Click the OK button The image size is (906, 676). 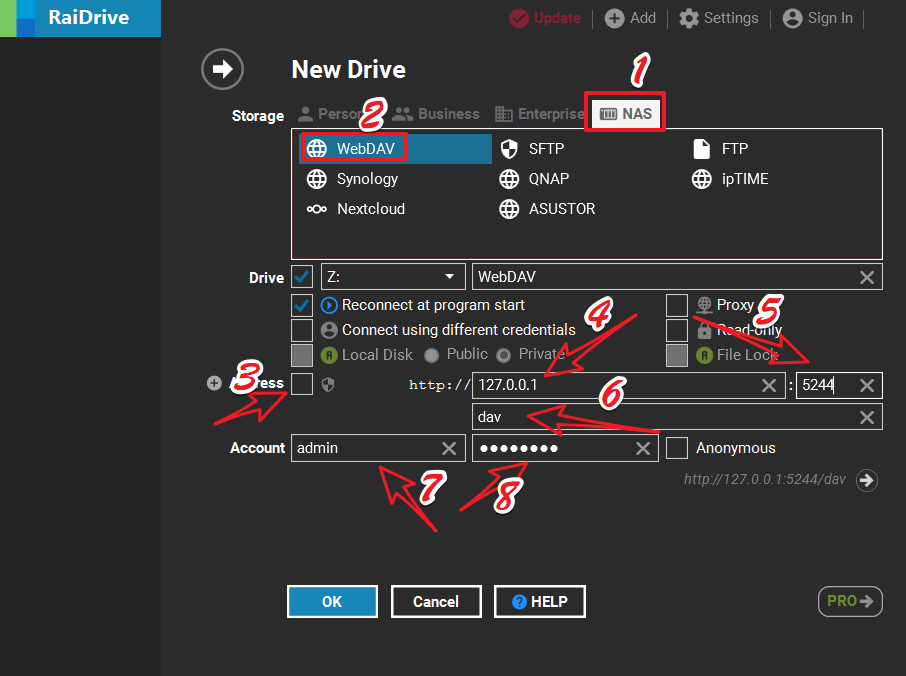[332, 601]
